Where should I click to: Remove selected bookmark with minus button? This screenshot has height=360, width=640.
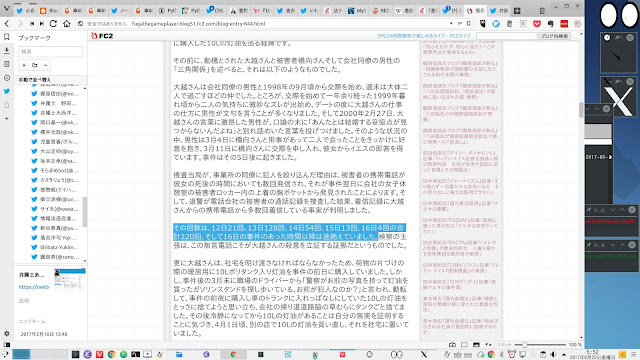click(45, 65)
